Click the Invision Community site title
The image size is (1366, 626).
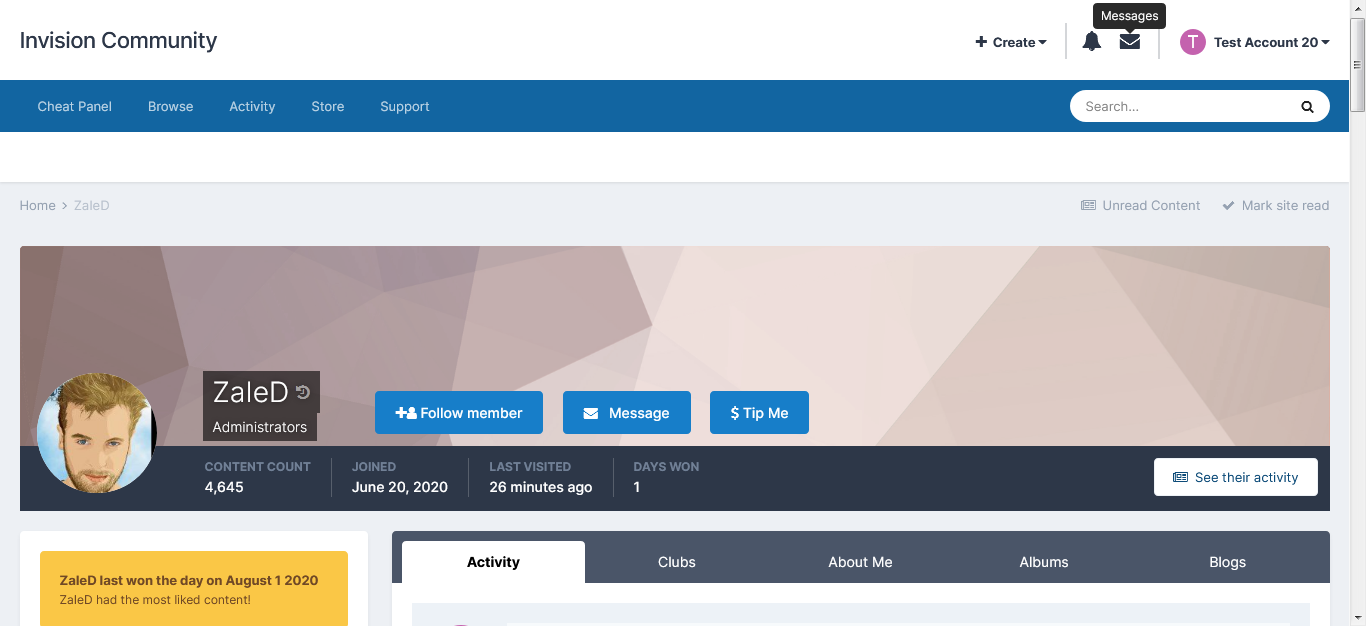[x=118, y=40]
